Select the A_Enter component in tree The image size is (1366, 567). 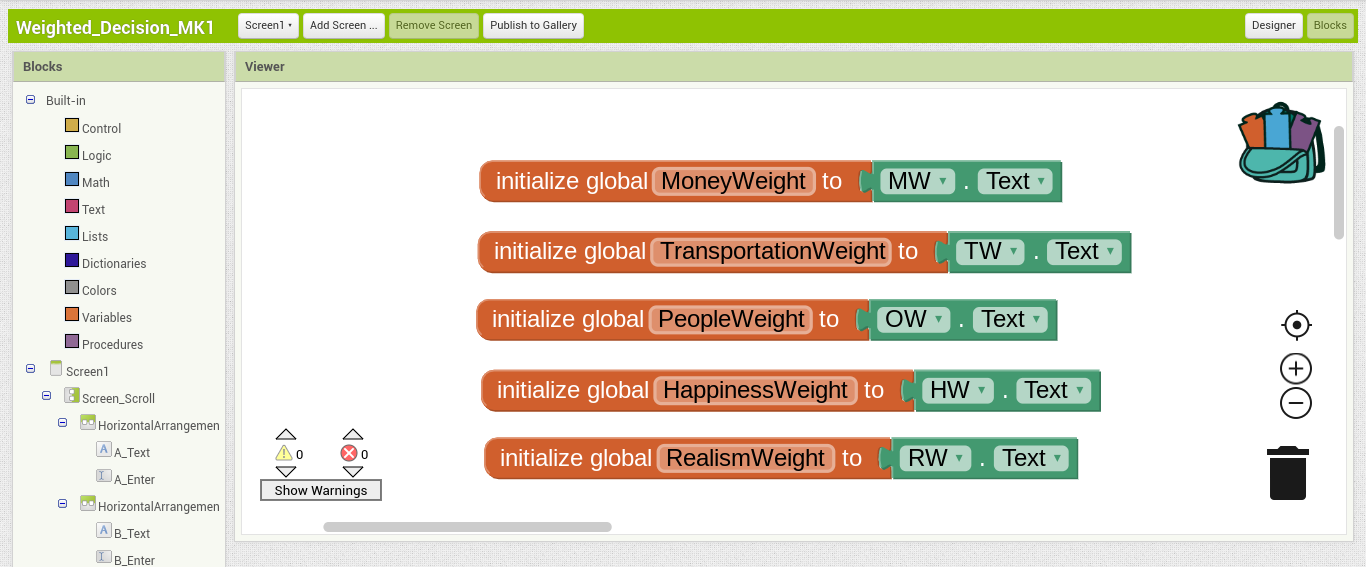click(x=134, y=480)
